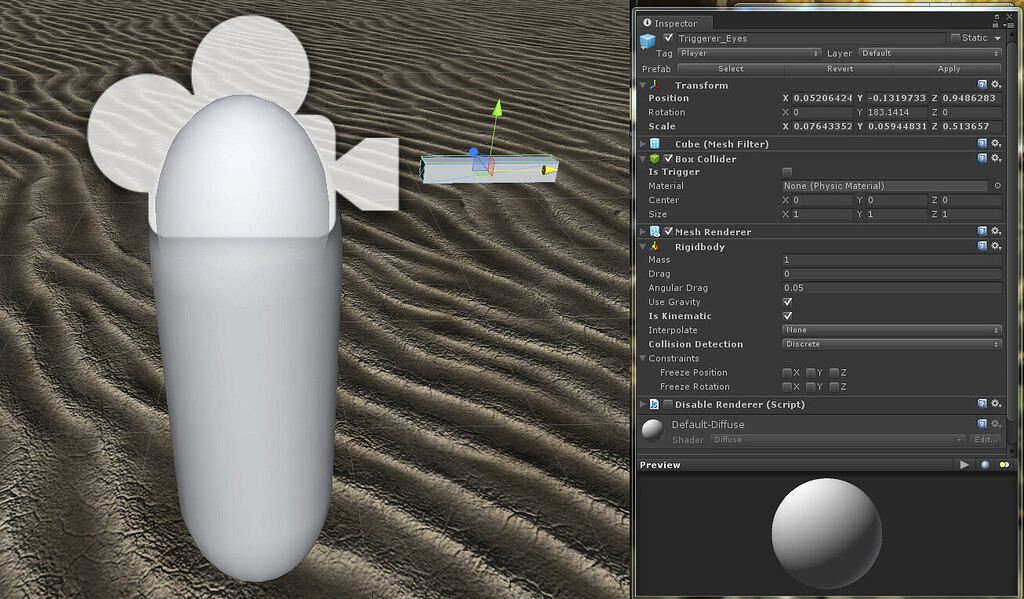Viewport: 1024px width, 599px height.
Task: Click the Cube (Mesh Filter) component icon
Action: (656, 143)
